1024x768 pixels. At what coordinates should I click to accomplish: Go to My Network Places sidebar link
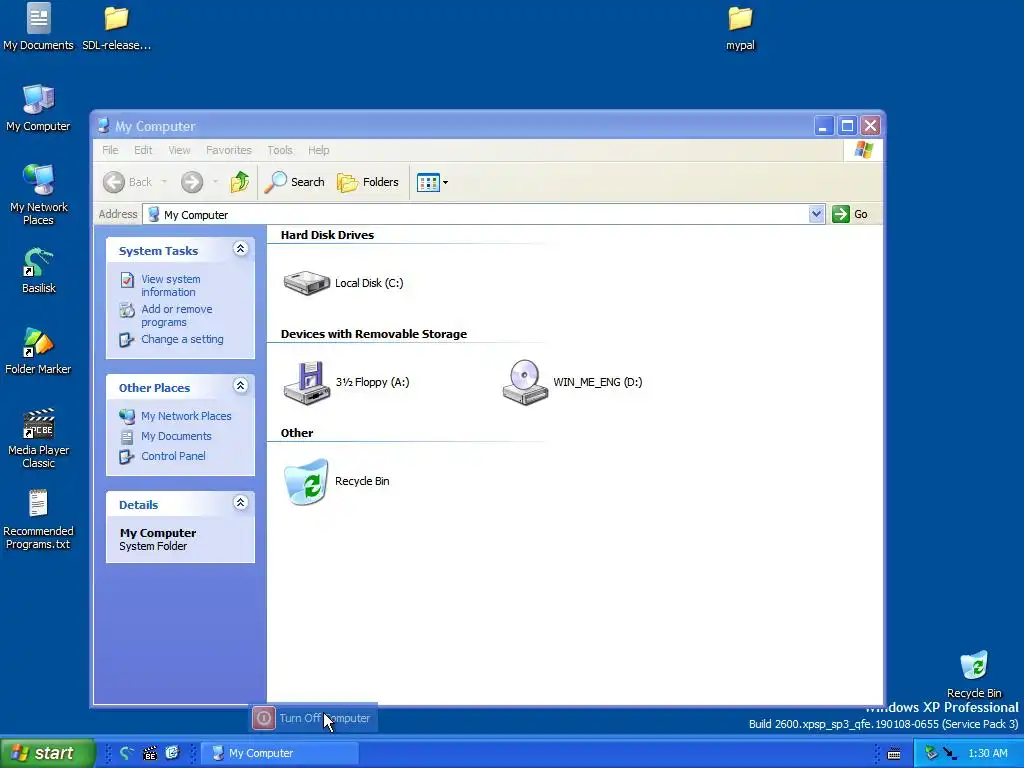tap(186, 416)
